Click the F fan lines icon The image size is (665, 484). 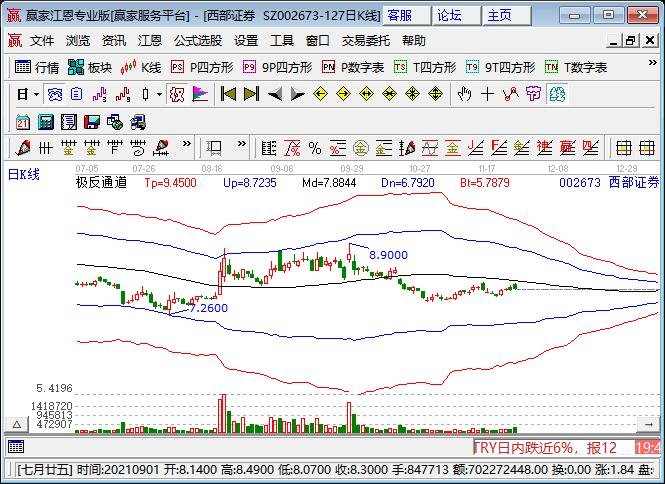point(498,148)
